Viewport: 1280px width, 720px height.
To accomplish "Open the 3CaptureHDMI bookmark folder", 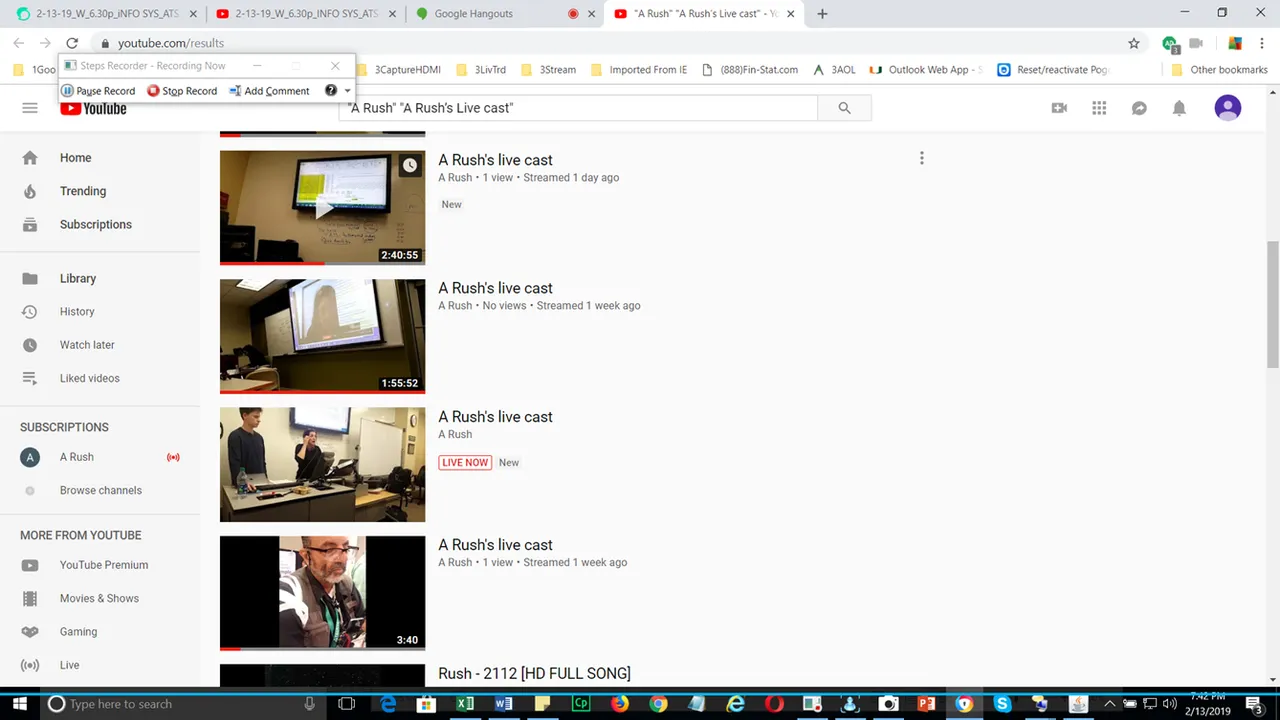I will click(399, 70).
